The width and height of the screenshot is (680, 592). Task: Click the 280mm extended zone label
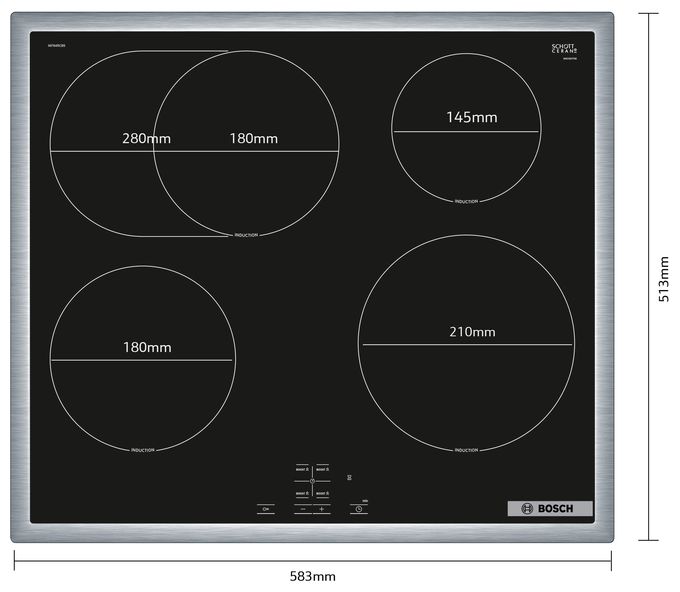pos(146,138)
